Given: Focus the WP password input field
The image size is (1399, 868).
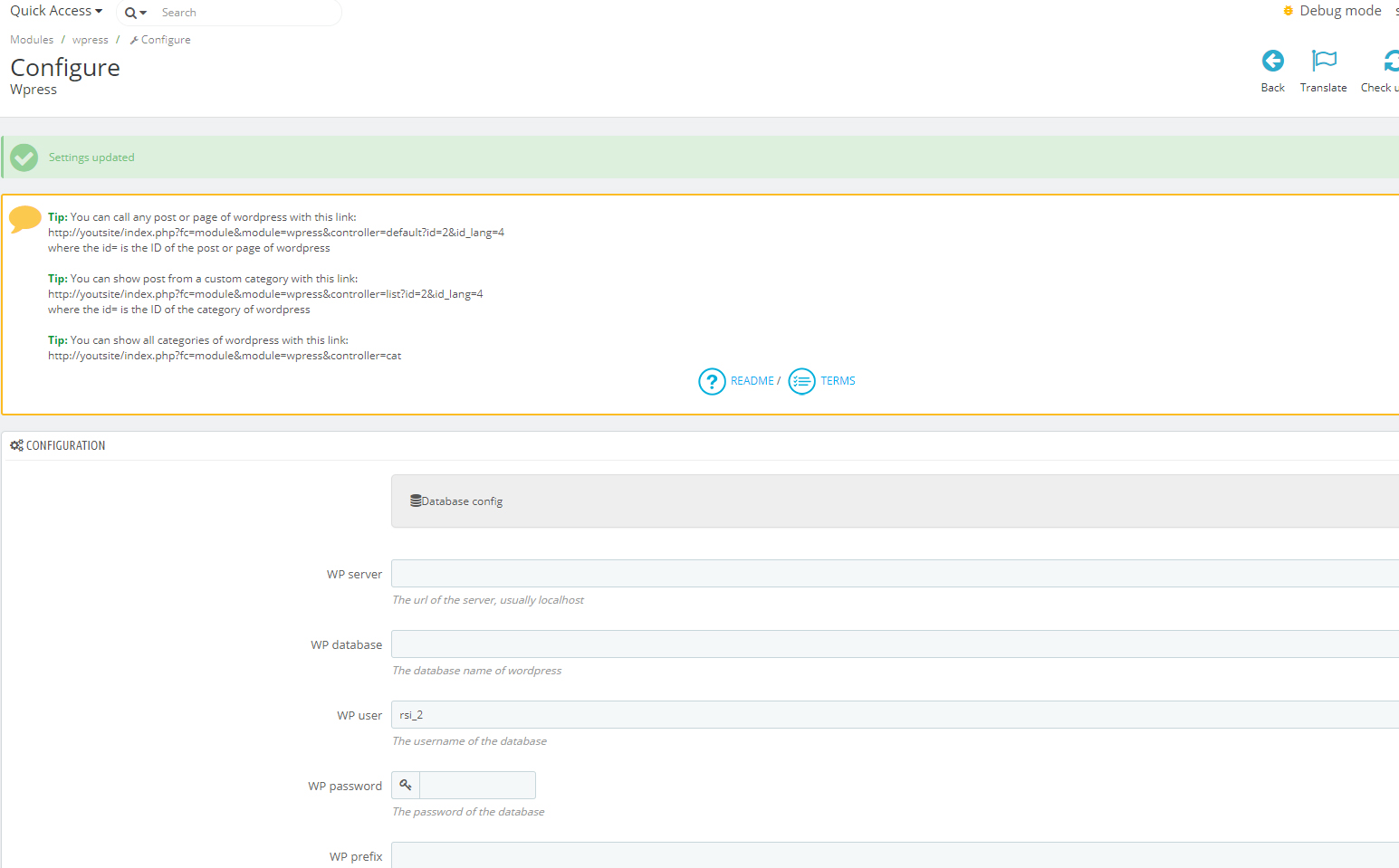Looking at the screenshot, I should click(477, 785).
